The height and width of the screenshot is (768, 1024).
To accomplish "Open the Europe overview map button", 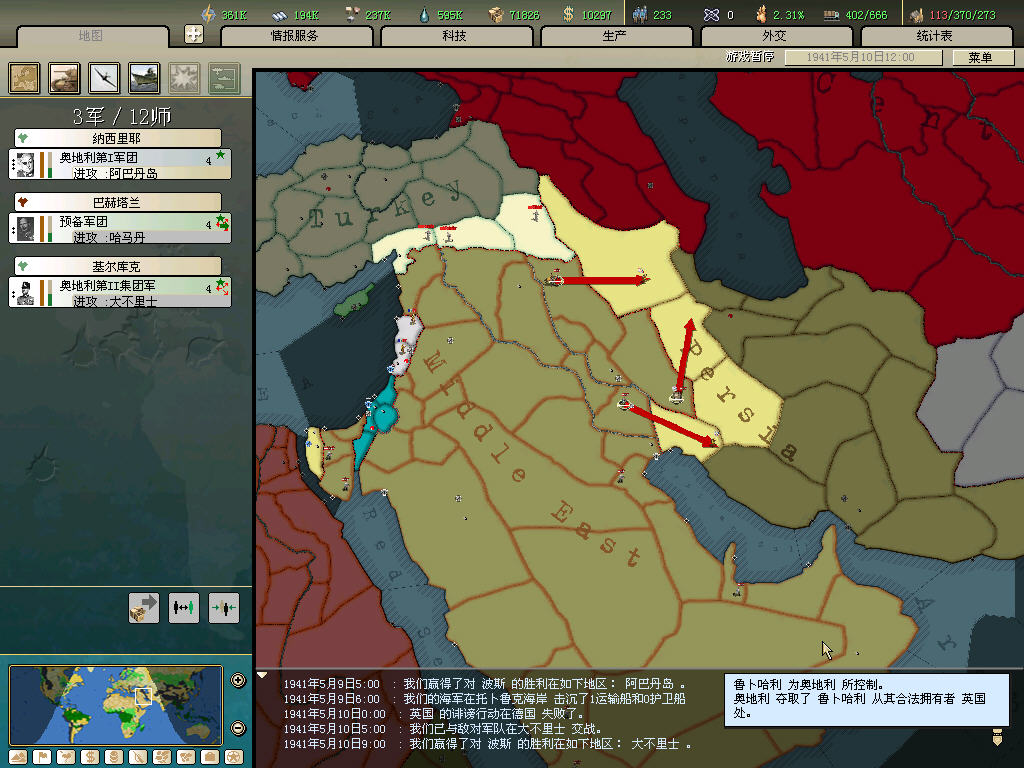I will tap(24, 78).
